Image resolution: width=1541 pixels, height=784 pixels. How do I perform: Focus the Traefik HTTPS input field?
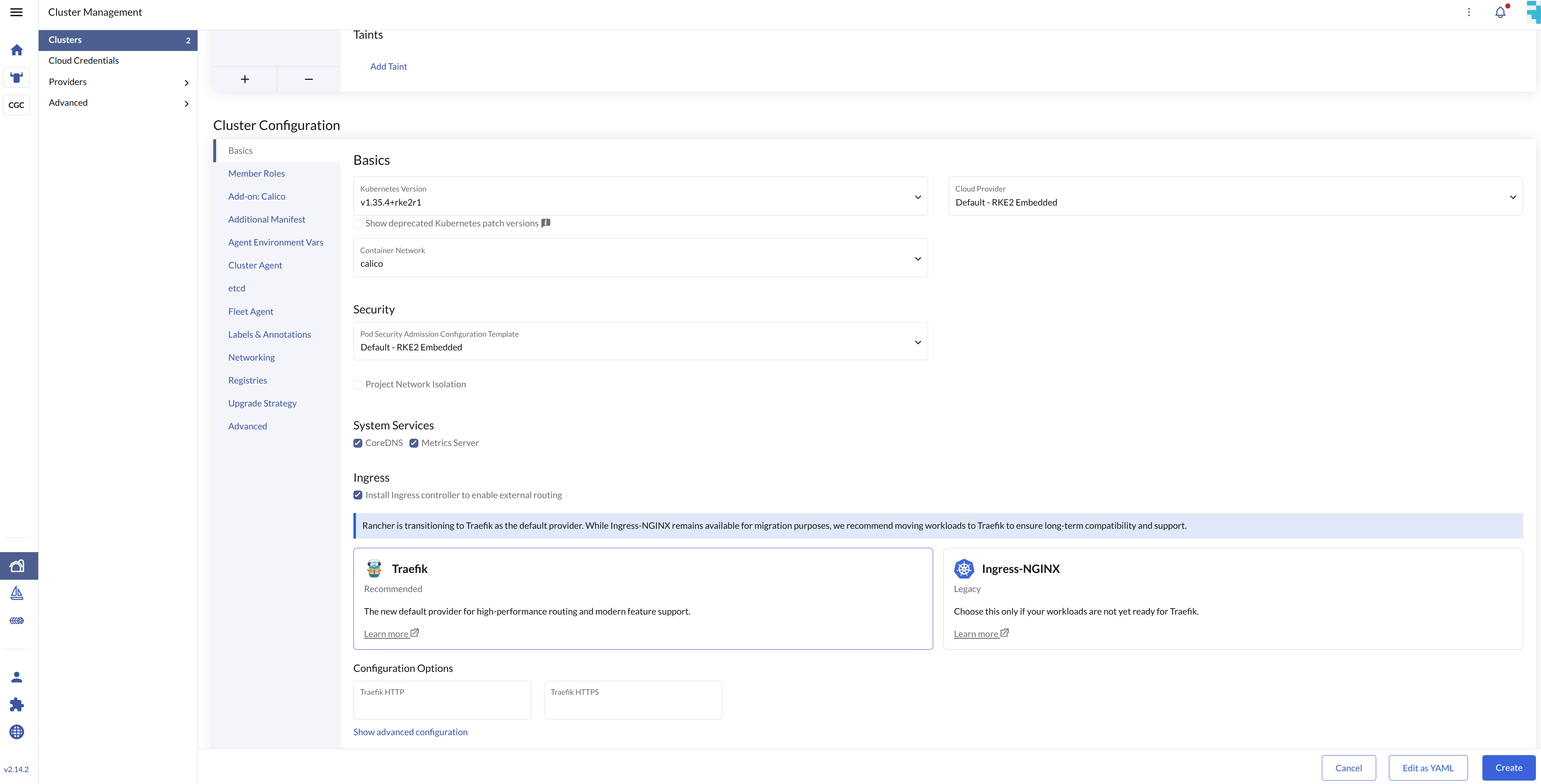click(x=633, y=699)
